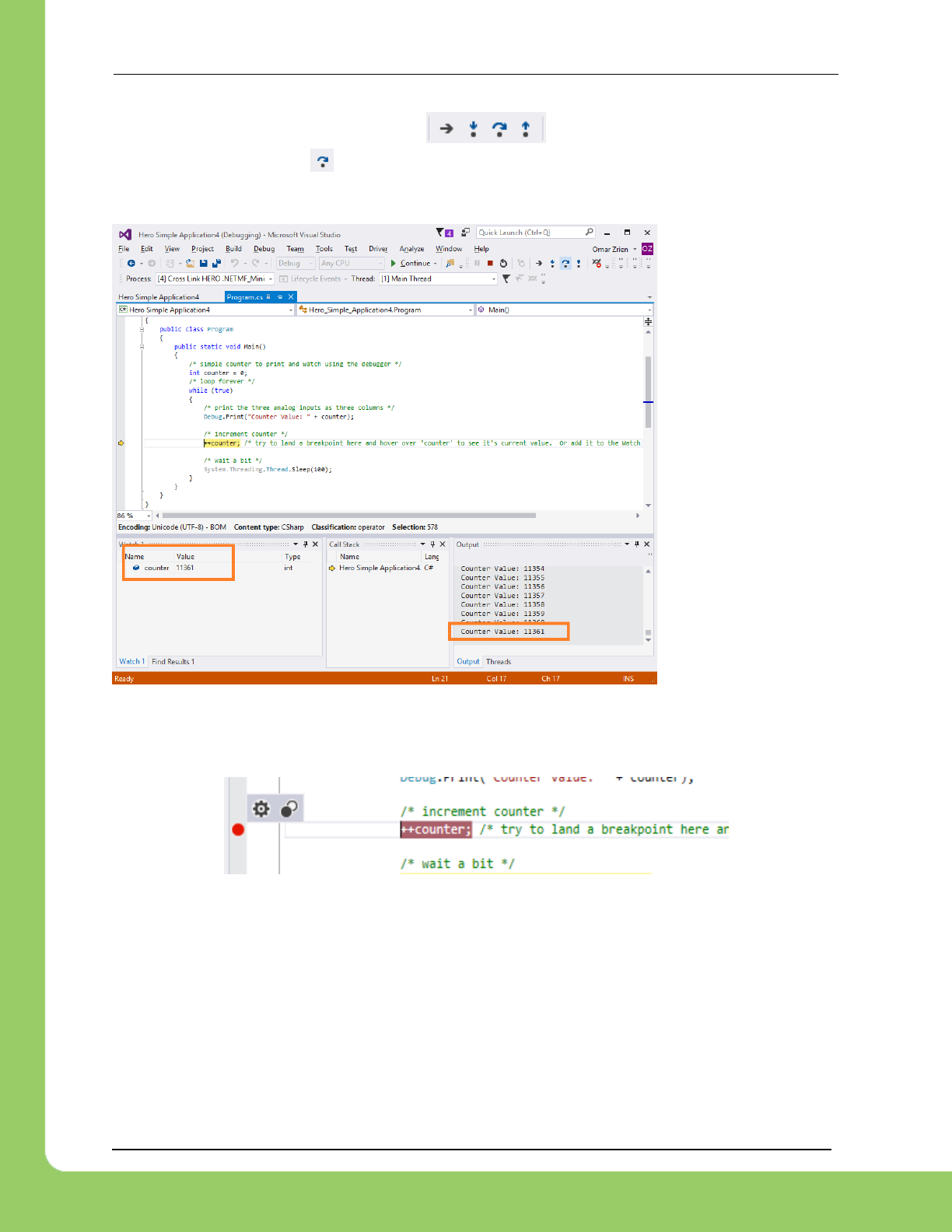Click the breakpoints window icon in the debug toolbar
This screenshot has width=952, height=1232.
tap(597, 264)
